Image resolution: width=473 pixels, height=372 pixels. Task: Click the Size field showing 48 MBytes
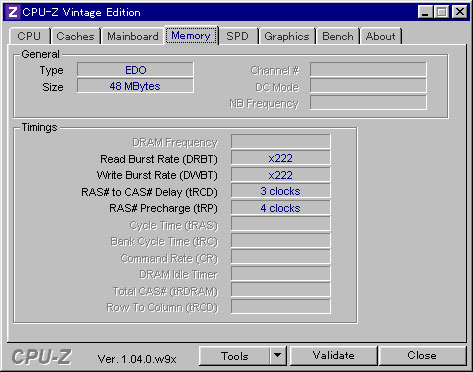(x=135, y=86)
